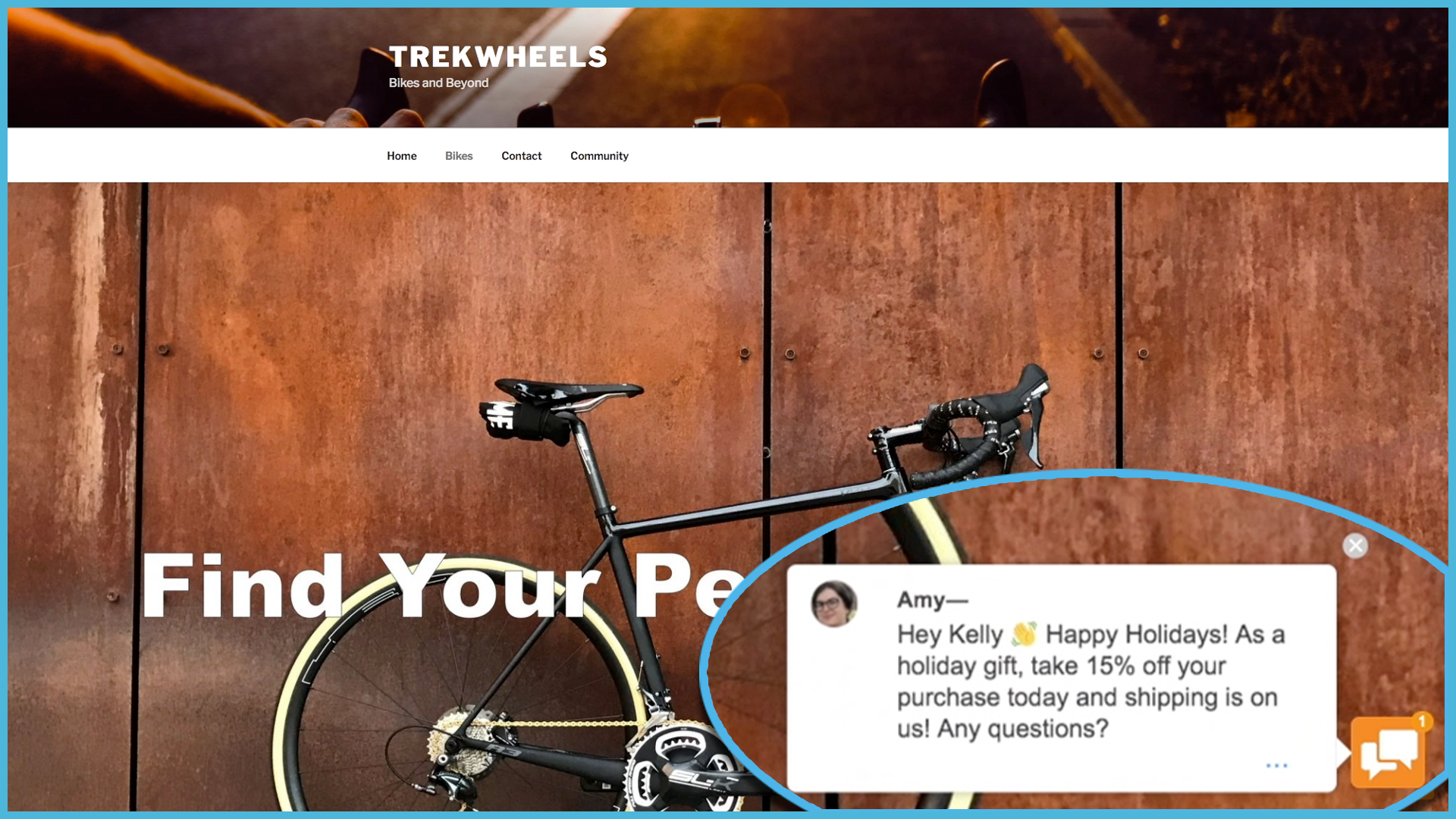Click the unread badge showing 1

(1422, 721)
